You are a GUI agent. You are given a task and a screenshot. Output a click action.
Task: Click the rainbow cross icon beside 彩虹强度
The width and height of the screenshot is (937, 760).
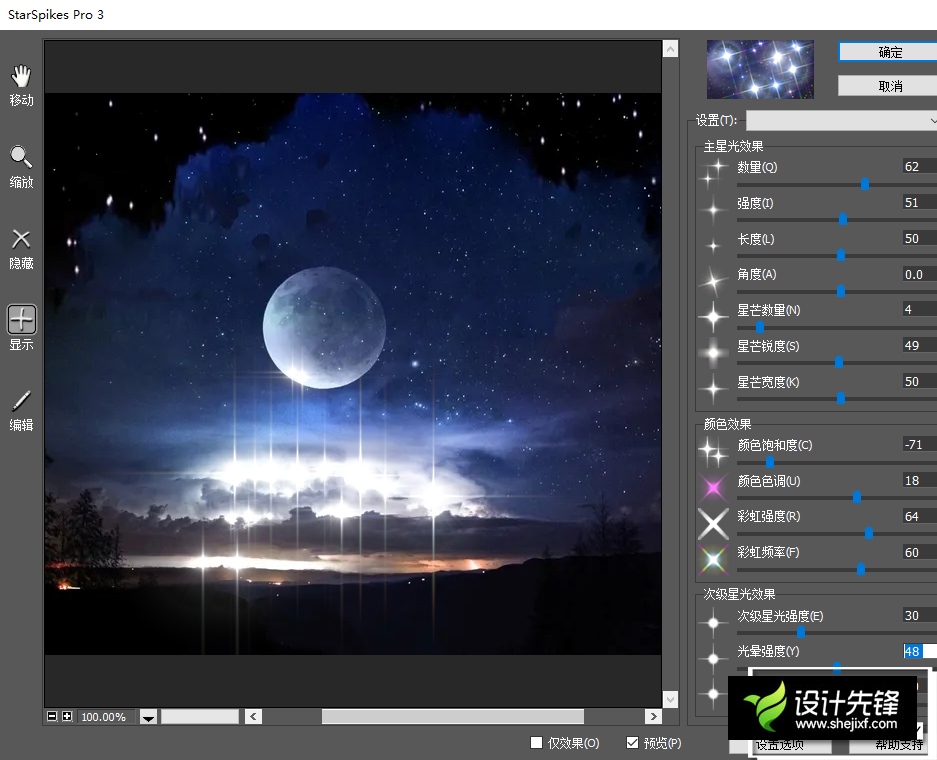(713, 524)
